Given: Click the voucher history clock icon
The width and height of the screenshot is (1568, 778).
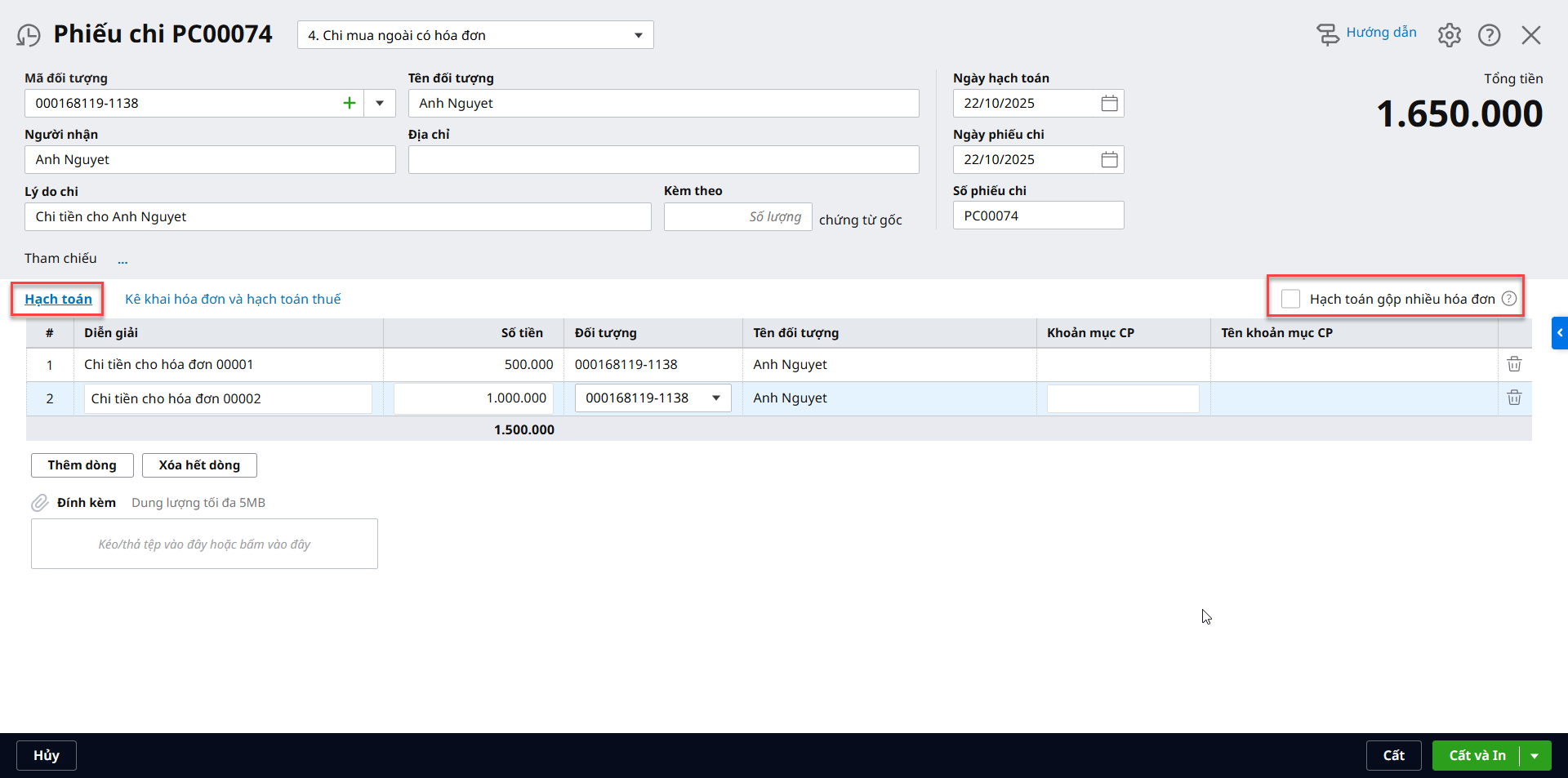Looking at the screenshot, I should 29,35.
